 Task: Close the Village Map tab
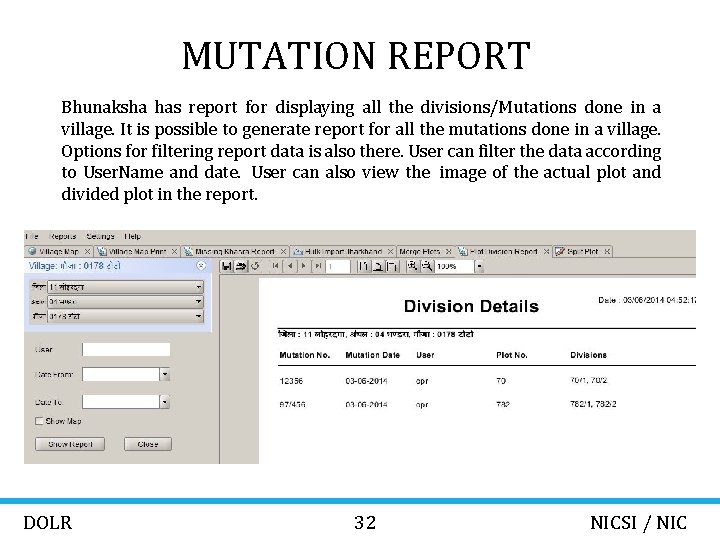tap(87, 252)
